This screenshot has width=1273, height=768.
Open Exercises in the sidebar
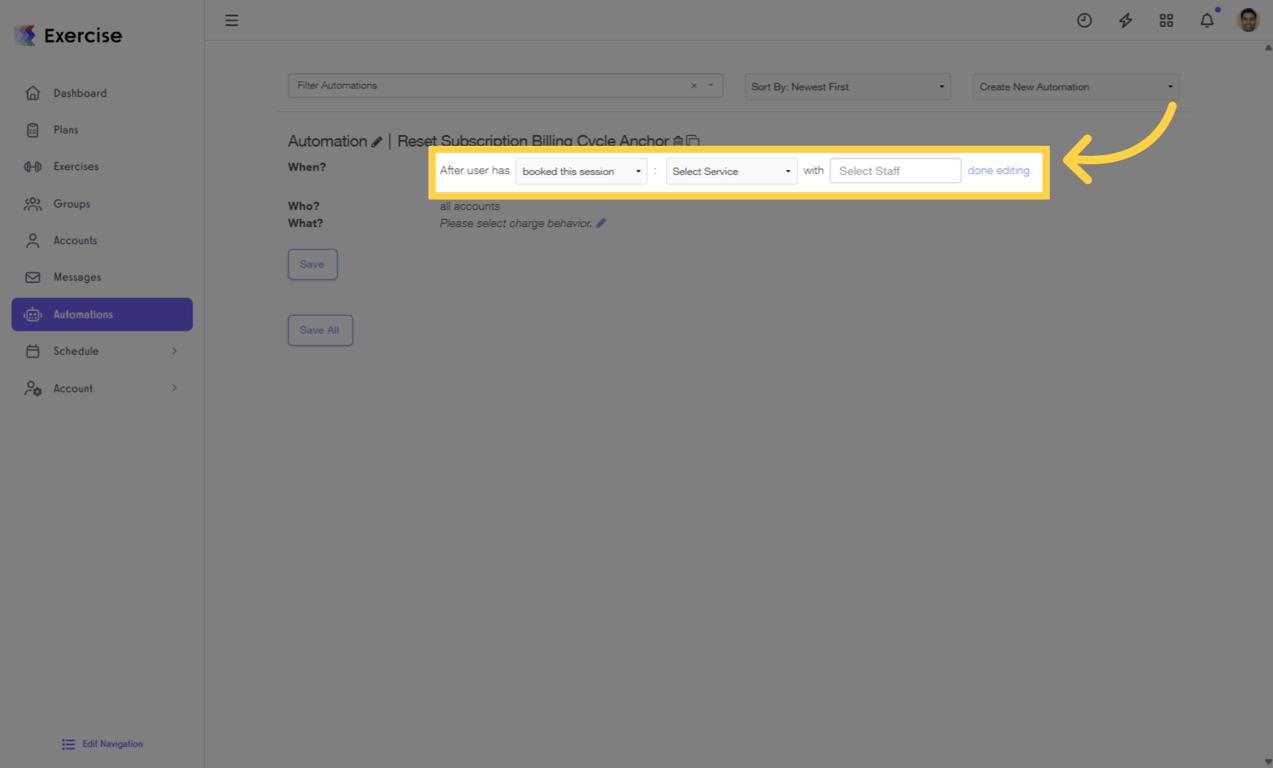pyautogui.click(x=102, y=167)
